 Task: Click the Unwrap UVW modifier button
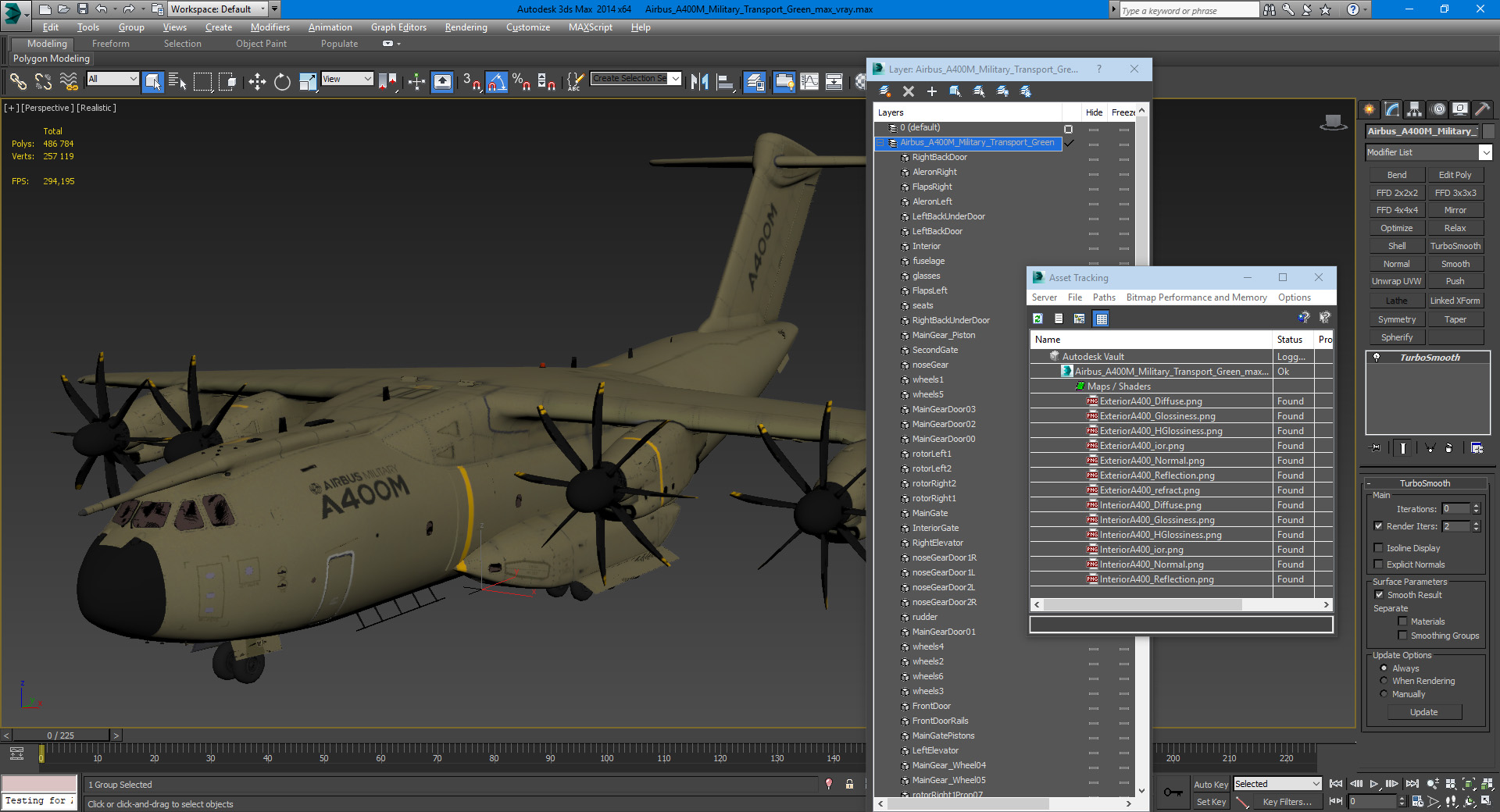(x=1397, y=281)
